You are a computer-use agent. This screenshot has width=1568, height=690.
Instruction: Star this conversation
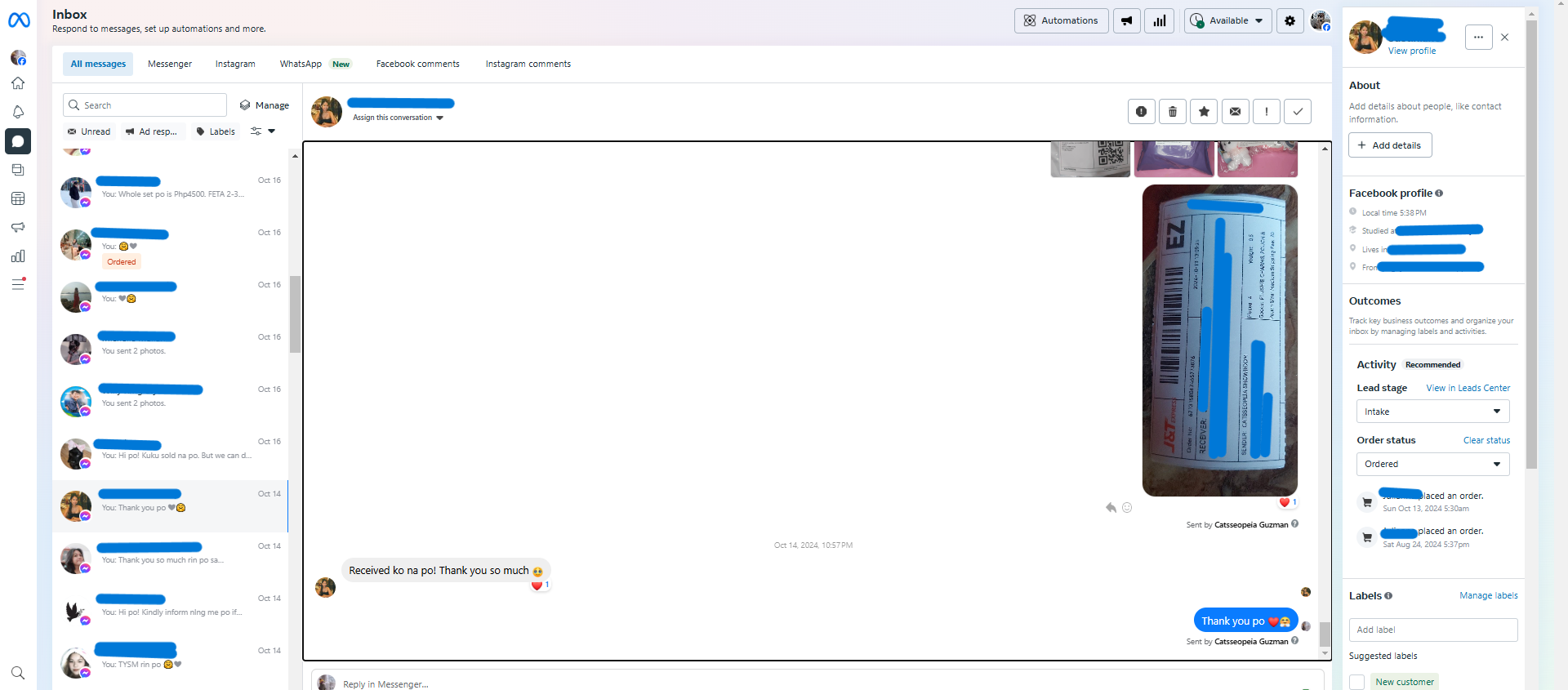pyautogui.click(x=1204, y=112)
